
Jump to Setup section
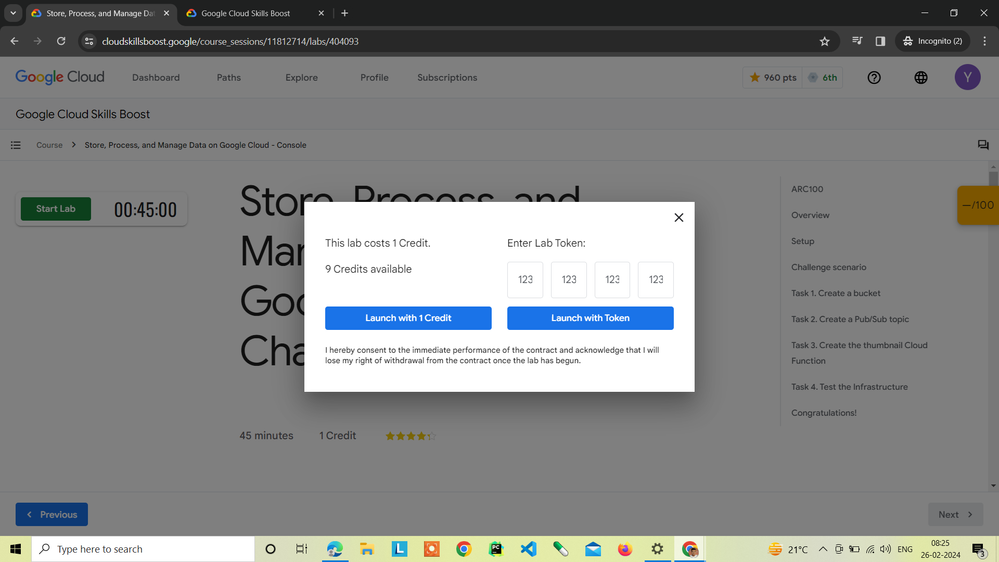coord(802,241)
